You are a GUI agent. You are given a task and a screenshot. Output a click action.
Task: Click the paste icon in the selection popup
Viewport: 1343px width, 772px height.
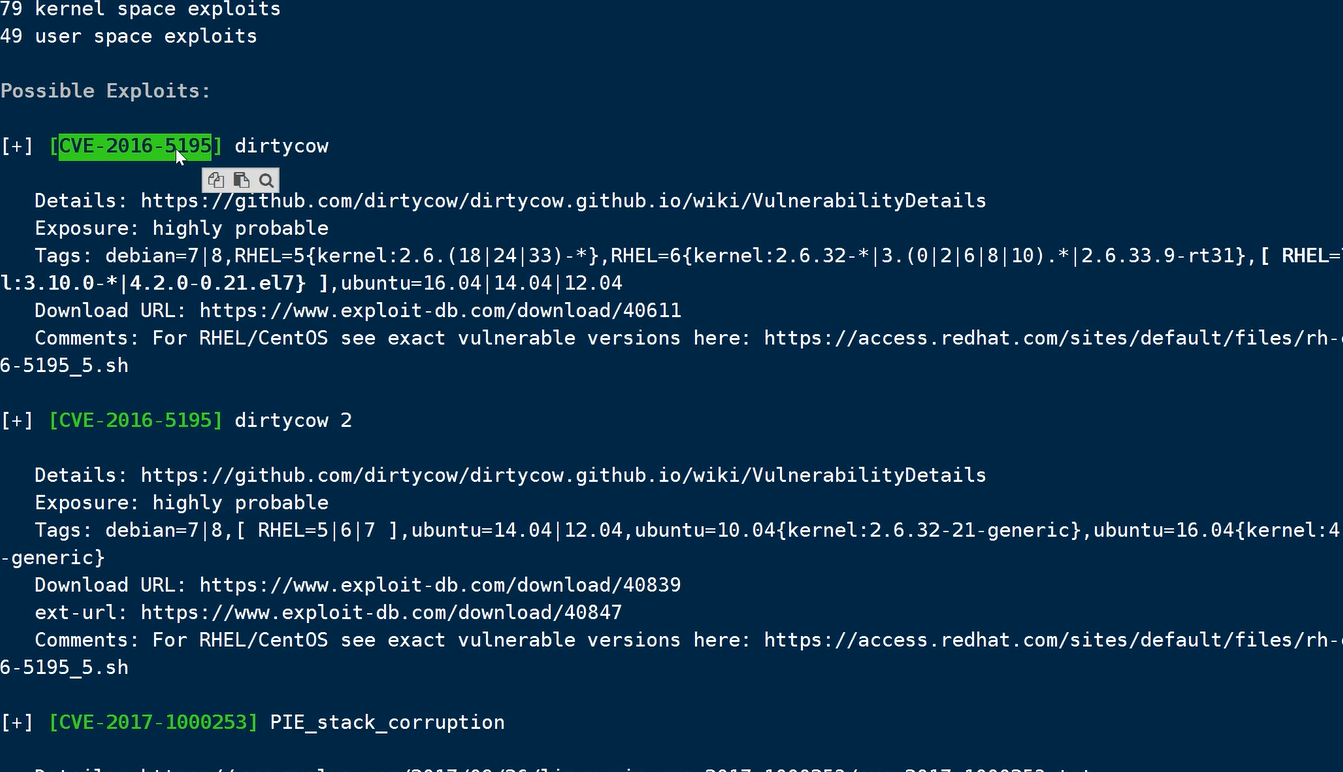240,180
